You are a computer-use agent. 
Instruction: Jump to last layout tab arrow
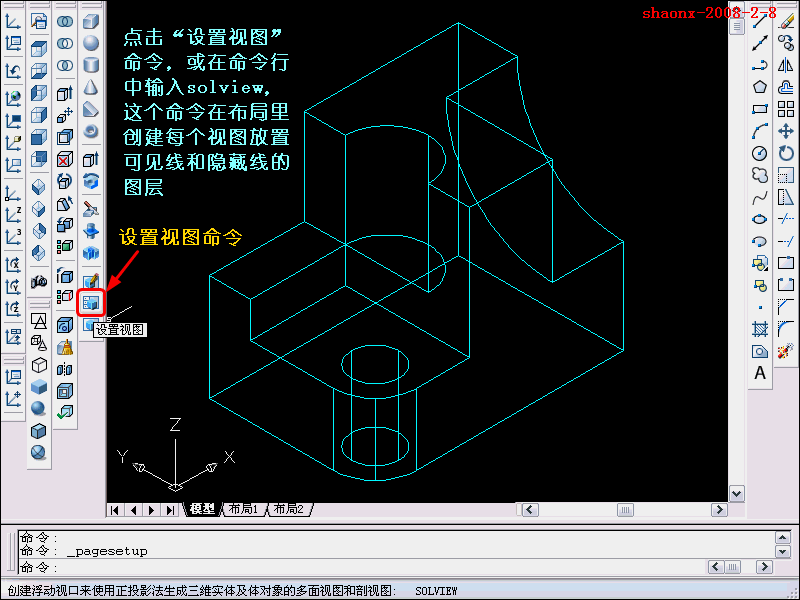point(170,510)
